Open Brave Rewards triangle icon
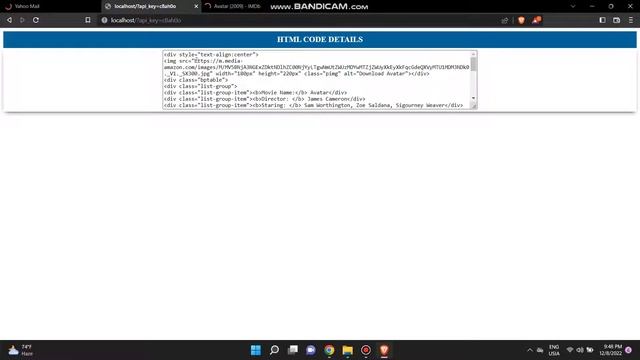This screenshot has height=360, width=640. point(536,20)
